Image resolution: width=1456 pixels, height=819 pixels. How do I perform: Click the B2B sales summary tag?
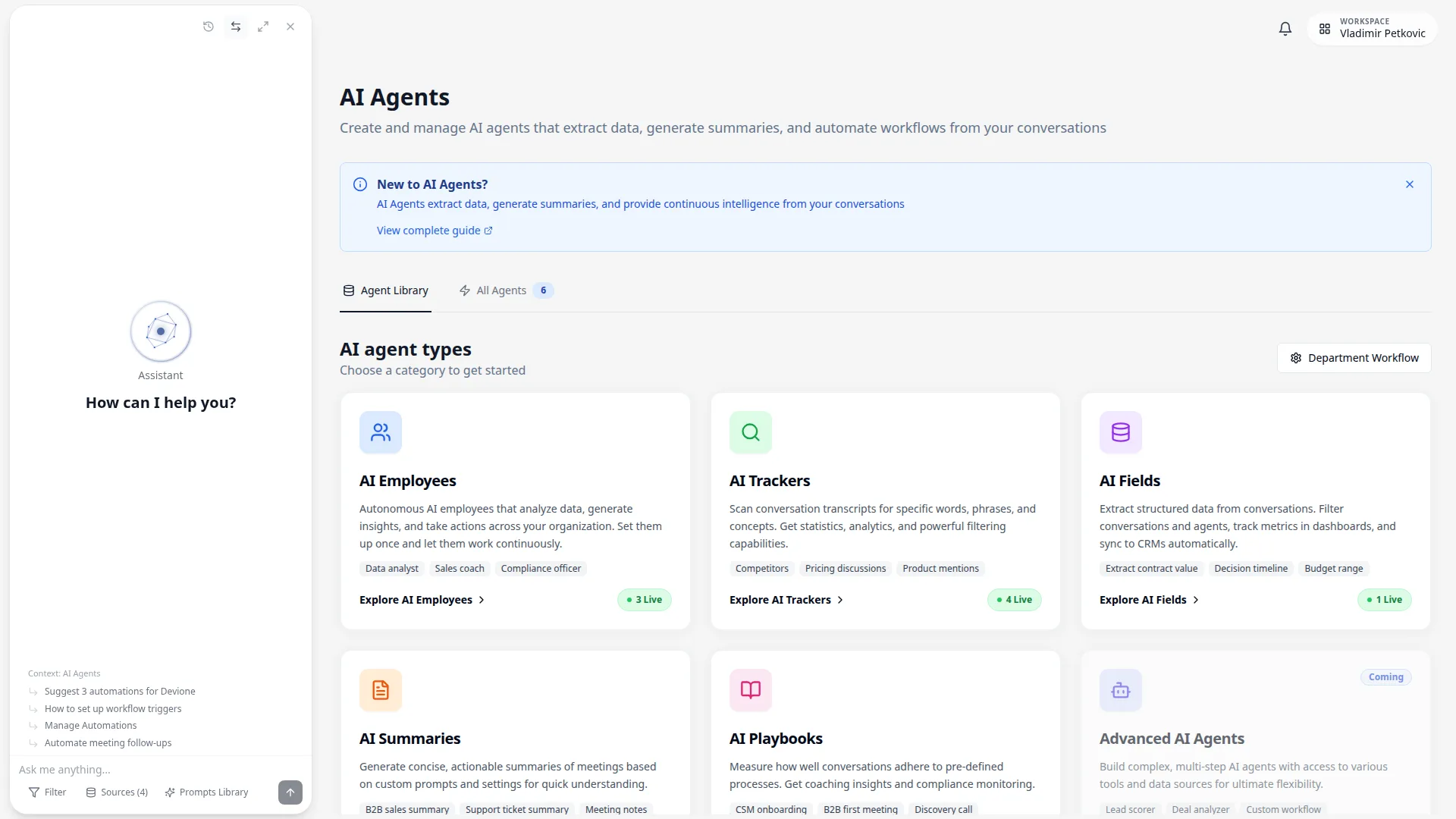tap(407, 810)
